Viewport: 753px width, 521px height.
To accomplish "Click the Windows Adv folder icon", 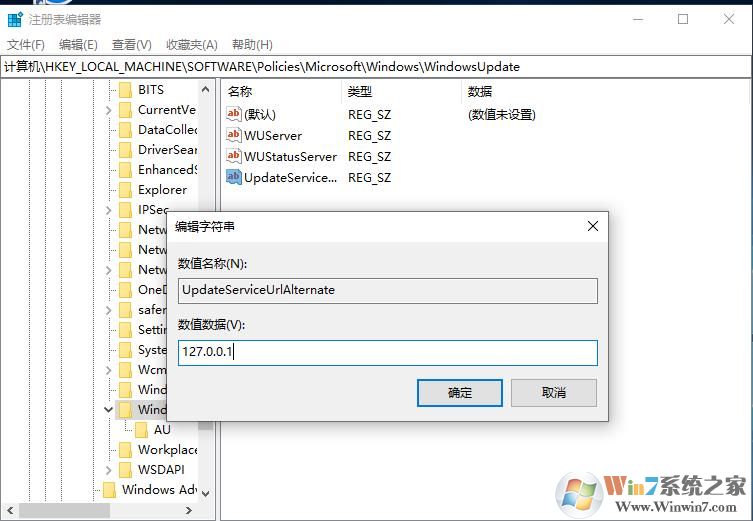I will pos(109,490).
